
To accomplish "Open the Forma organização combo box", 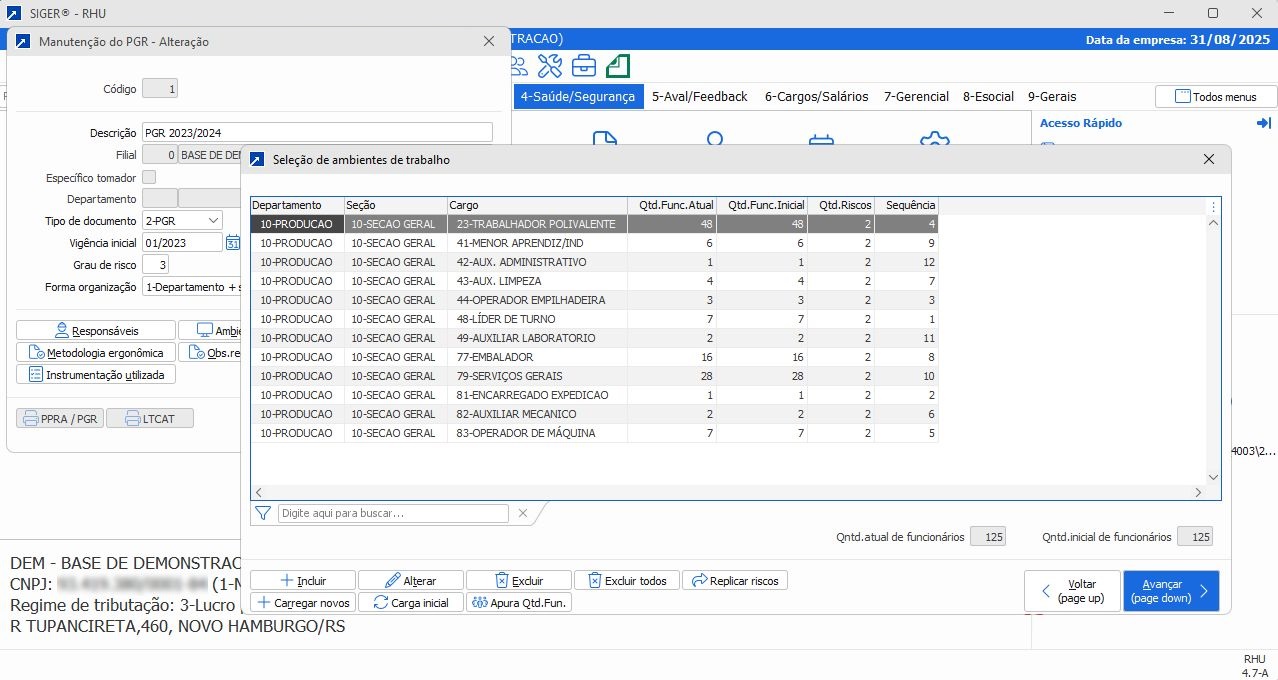I will point(190,287).
